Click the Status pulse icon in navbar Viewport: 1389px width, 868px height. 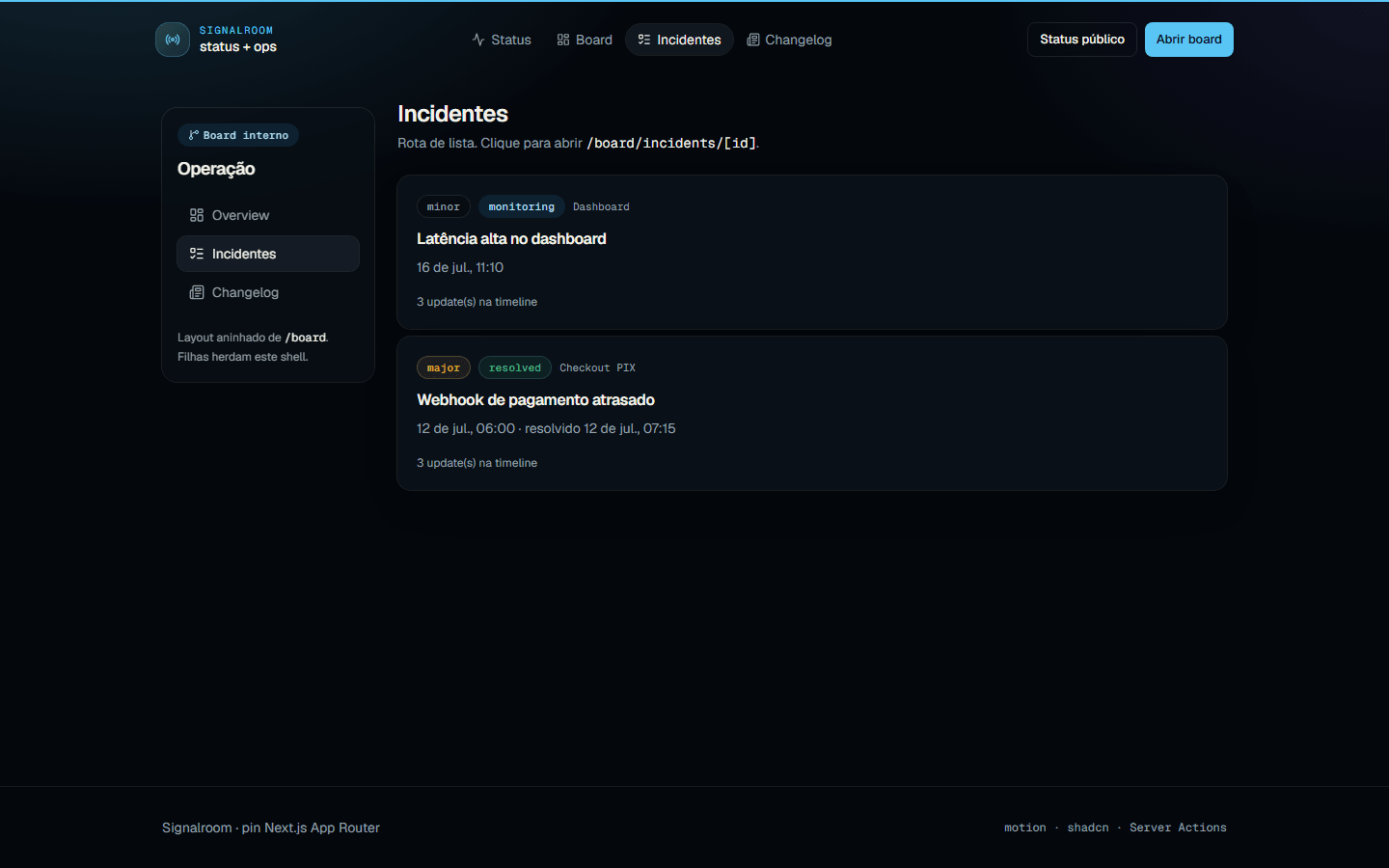tap(478, 40)
